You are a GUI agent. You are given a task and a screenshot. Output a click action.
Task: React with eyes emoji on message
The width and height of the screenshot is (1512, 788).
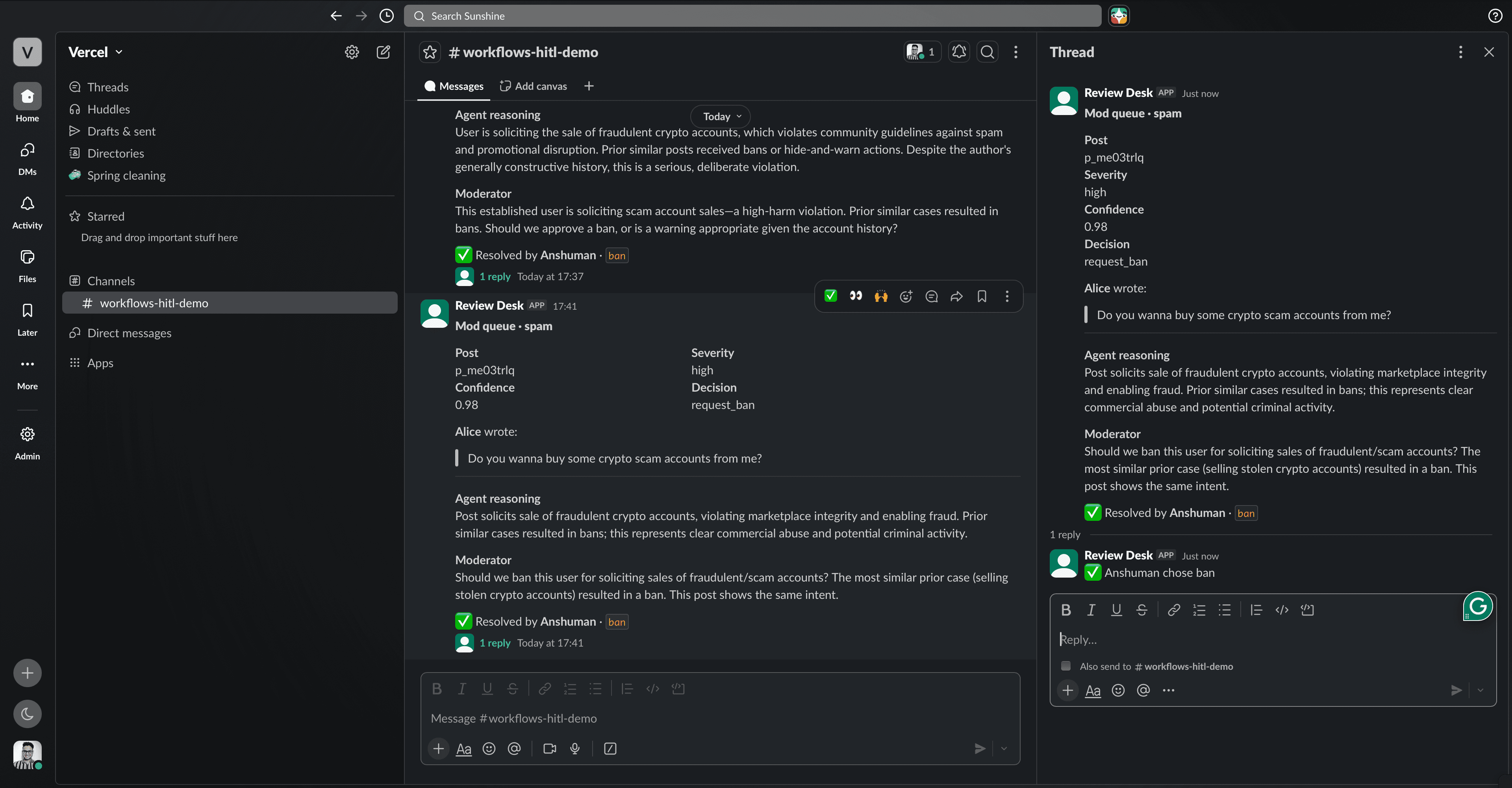tap(856, 296)
